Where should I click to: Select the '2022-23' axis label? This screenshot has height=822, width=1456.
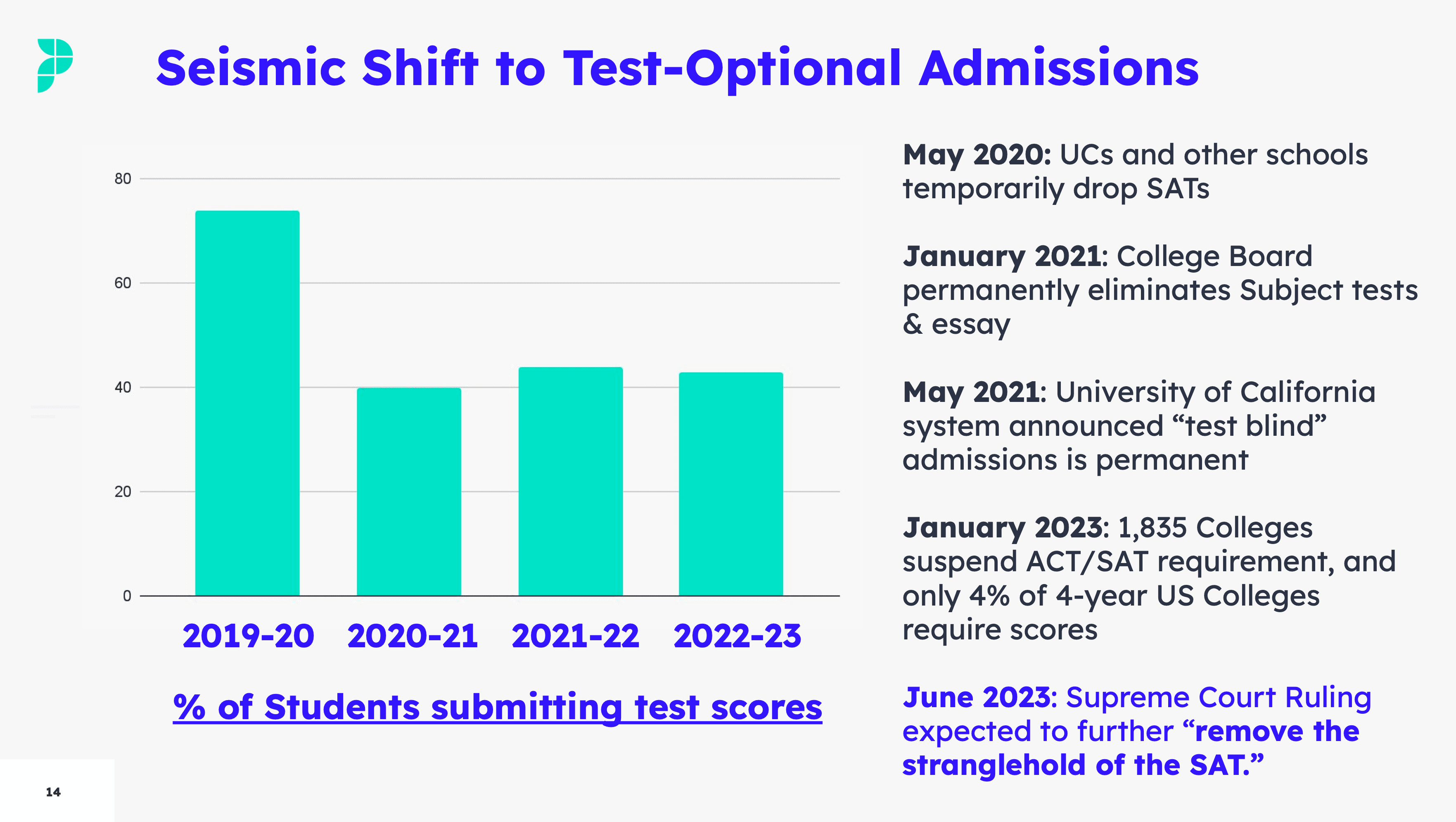click(737, 636)
